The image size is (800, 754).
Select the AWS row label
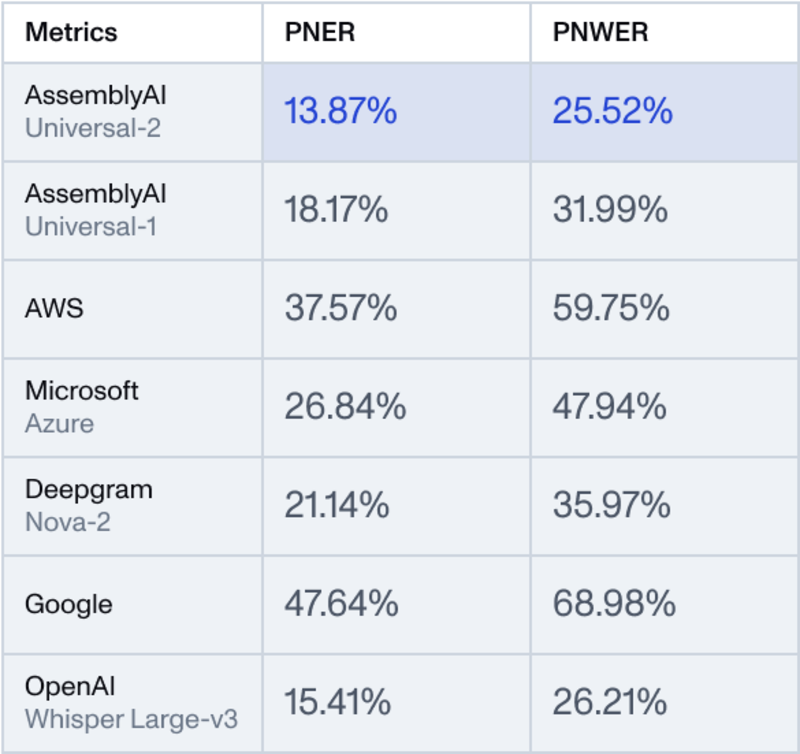pos(54,308)
